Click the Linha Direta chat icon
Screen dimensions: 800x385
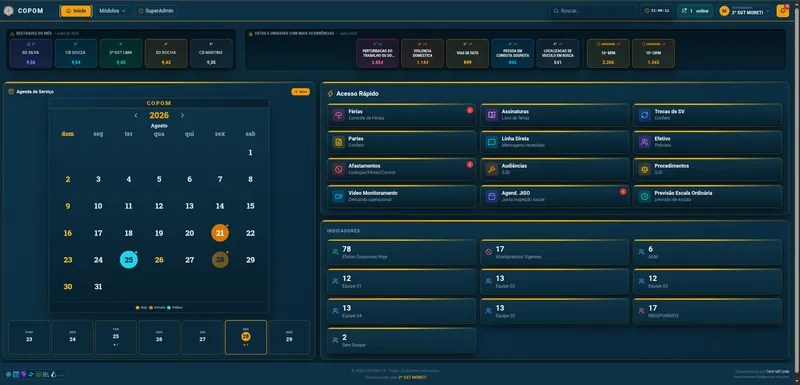491,142
